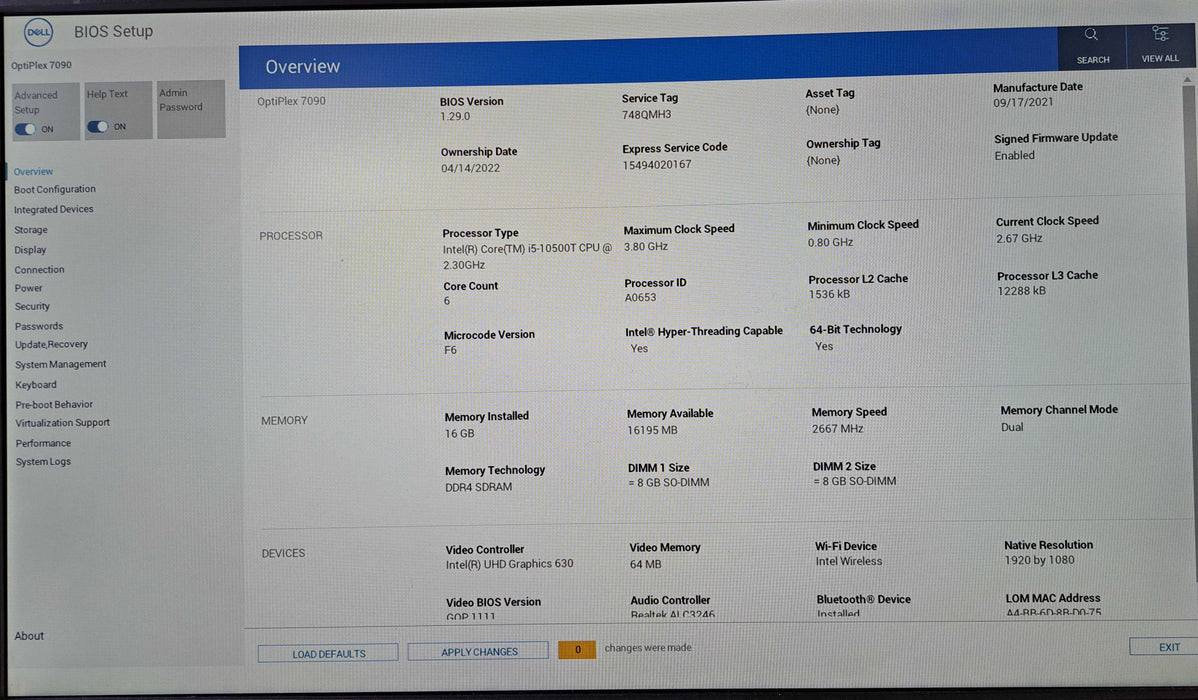The width and height of the screenshot is (1198, 700).
Task: Click Wi-Fi Device value Intel Wireless
Action: (849, 561)
